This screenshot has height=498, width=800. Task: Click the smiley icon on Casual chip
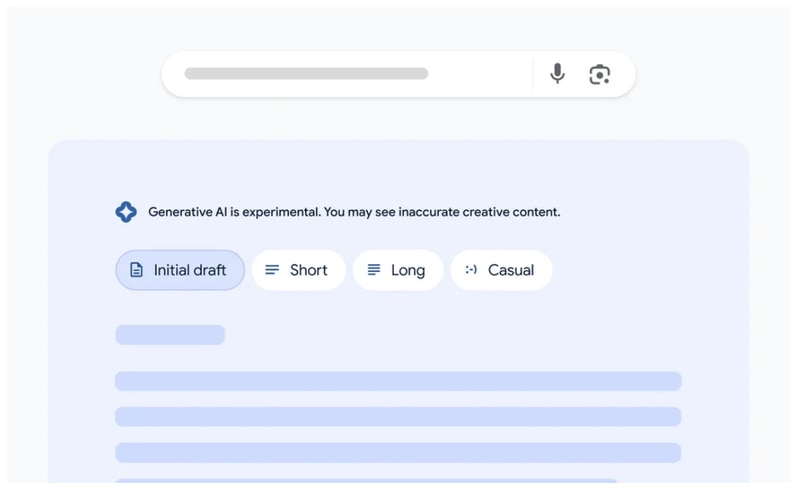point(471,270)
